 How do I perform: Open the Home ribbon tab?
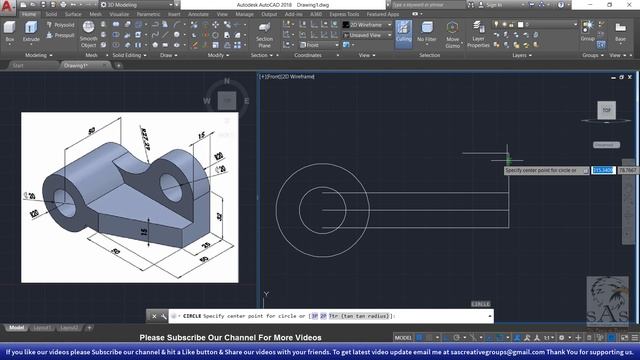[29, 14]
